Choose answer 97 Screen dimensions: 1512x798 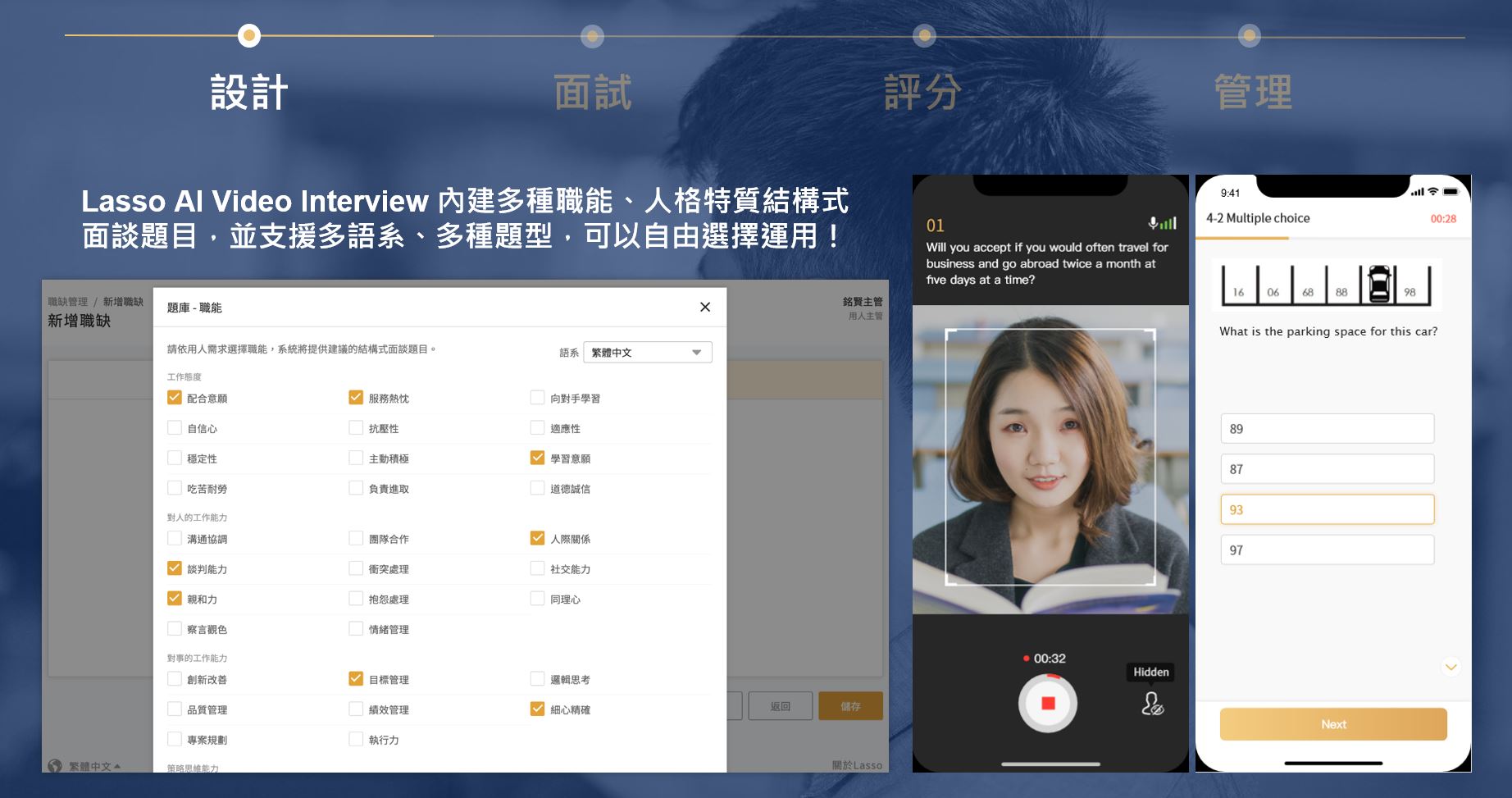(x=1328, y=549)
